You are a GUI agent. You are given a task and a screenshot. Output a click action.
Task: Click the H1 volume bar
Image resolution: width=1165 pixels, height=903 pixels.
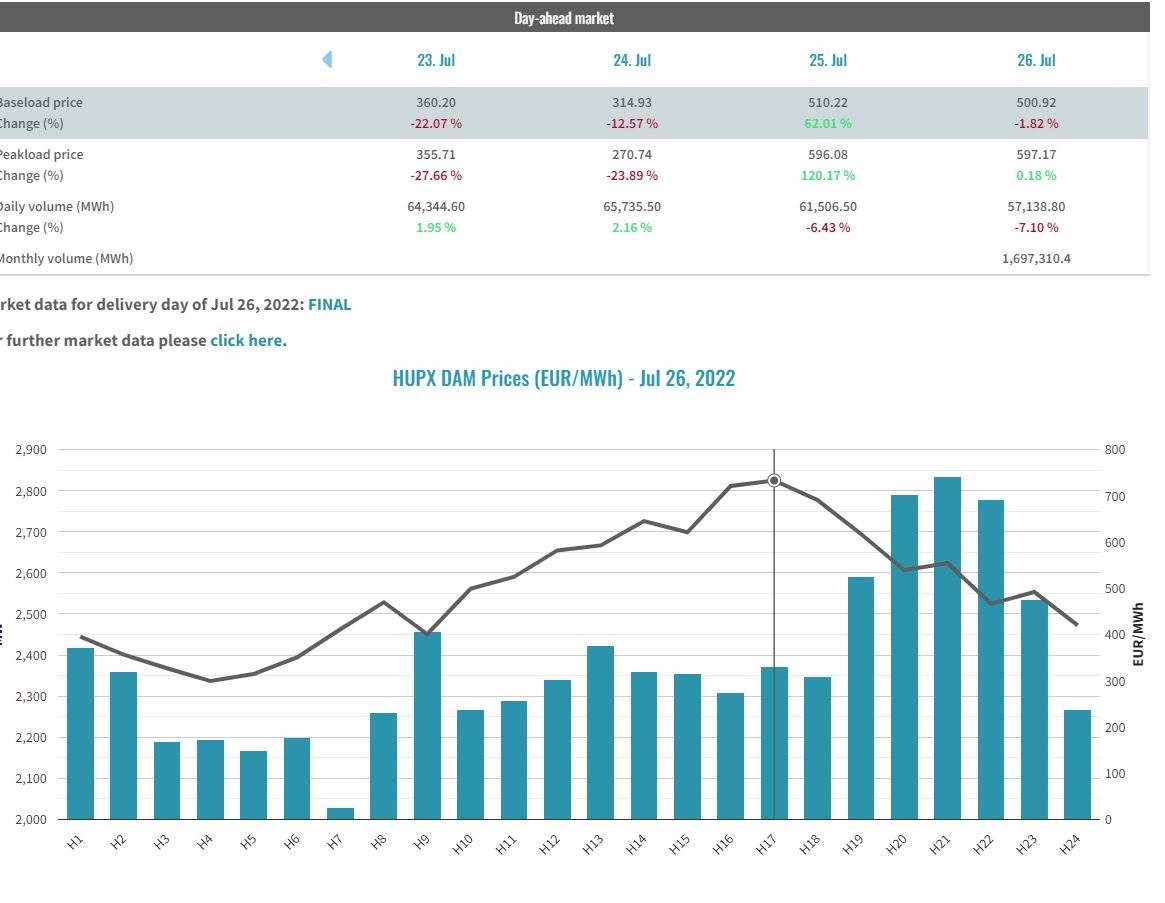pyautogui.click(x=80, y=733)
